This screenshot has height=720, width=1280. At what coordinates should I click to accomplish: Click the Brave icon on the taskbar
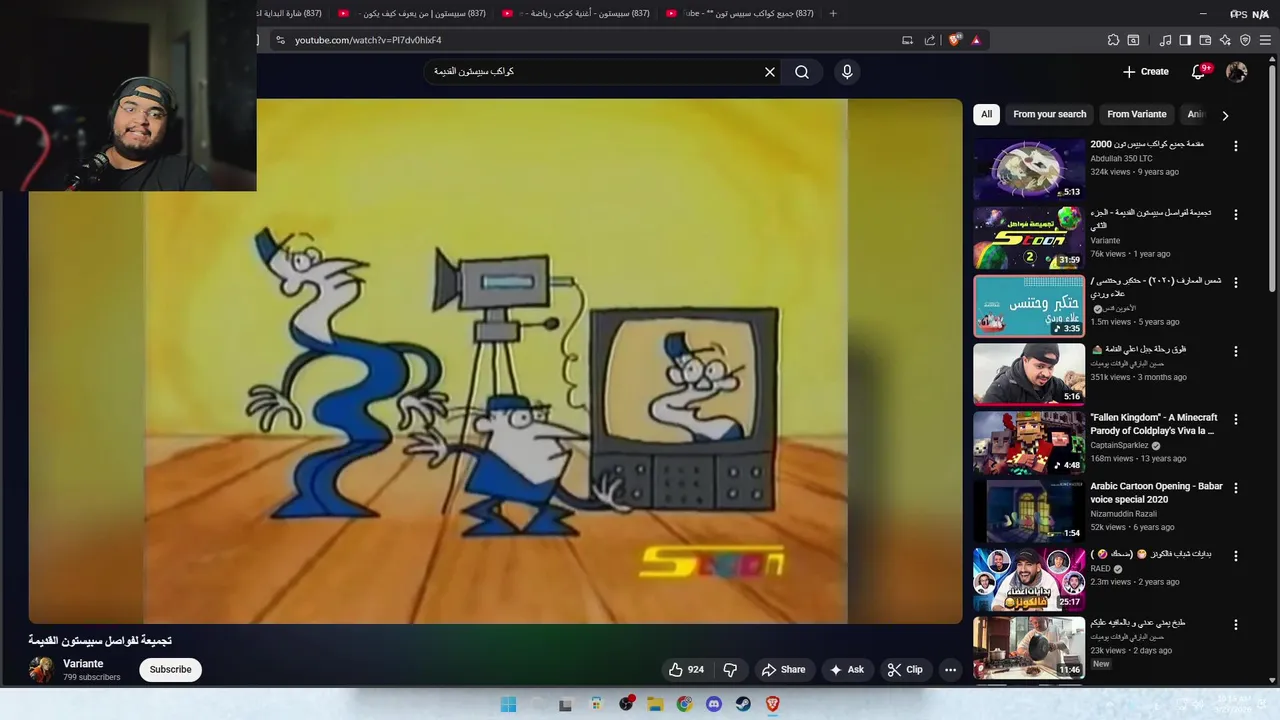click(x=772, y=704)
